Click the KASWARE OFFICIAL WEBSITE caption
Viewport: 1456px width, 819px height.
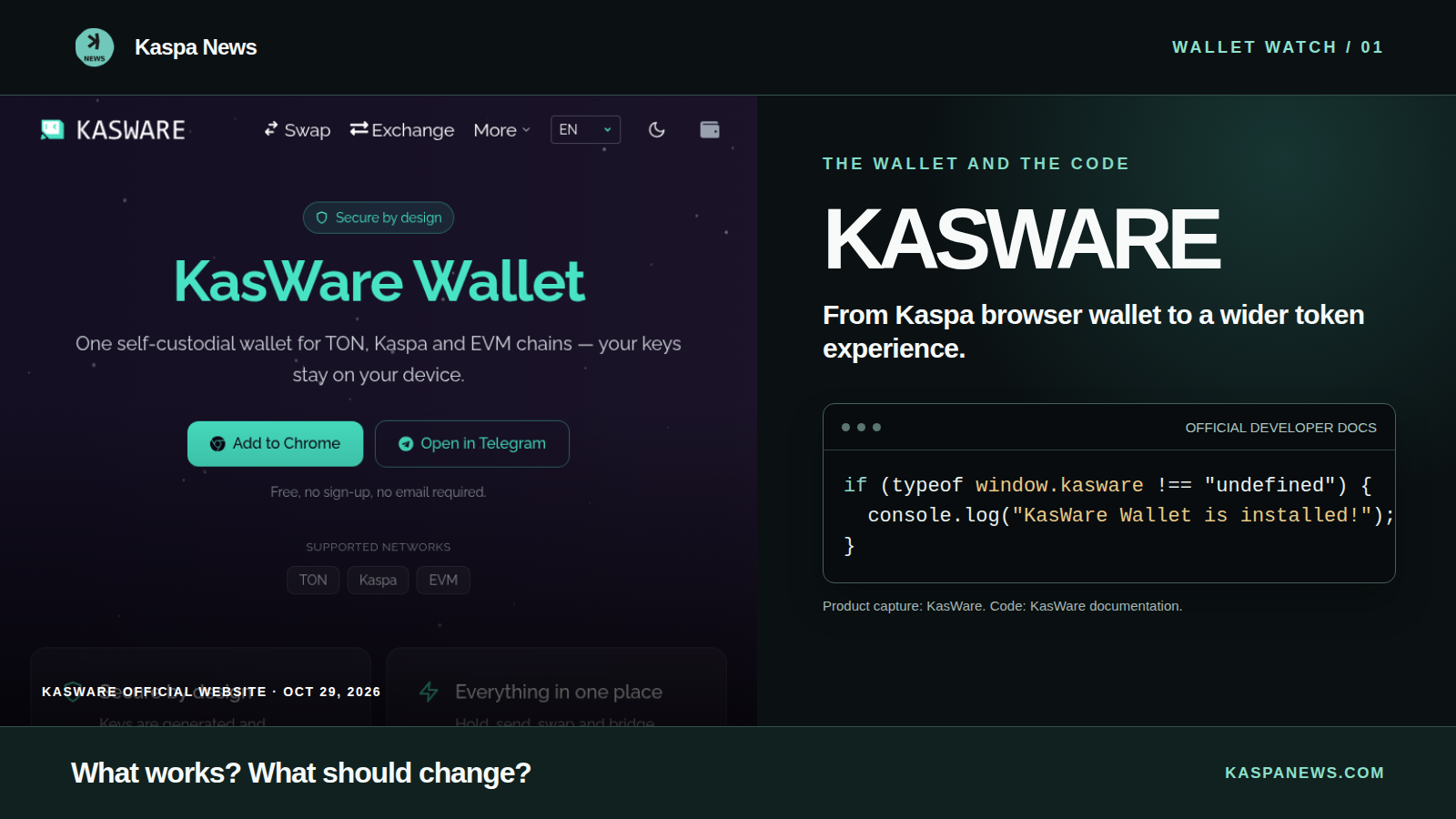211,692
